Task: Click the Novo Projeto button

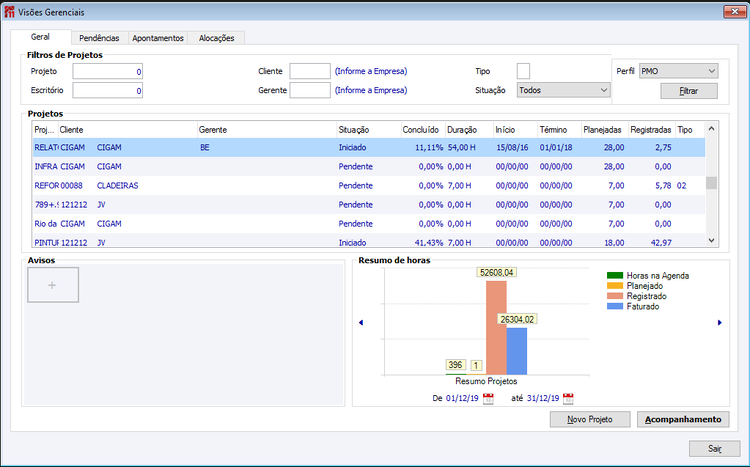Action: 590,419
